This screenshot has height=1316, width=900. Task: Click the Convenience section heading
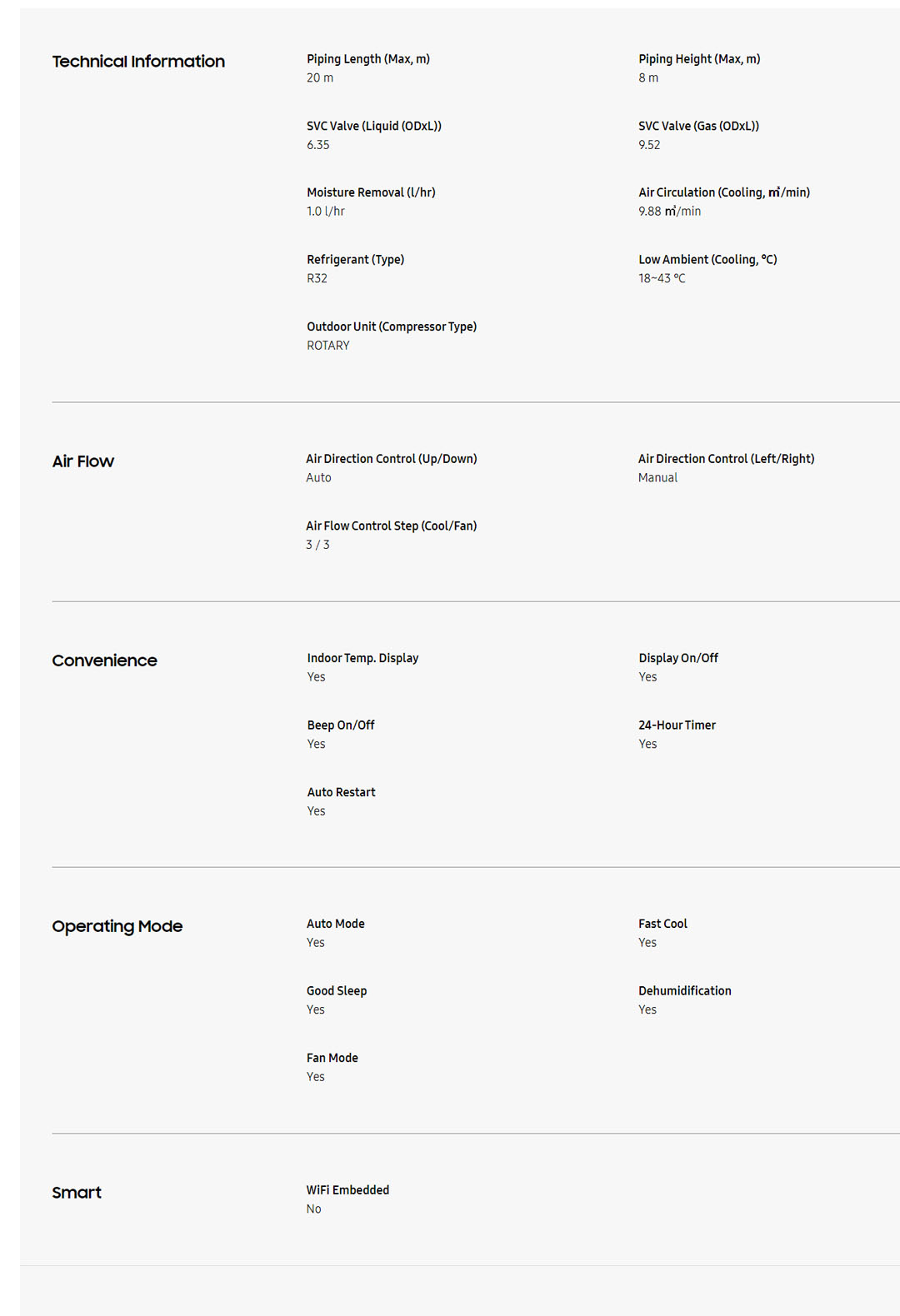[104, 660]
